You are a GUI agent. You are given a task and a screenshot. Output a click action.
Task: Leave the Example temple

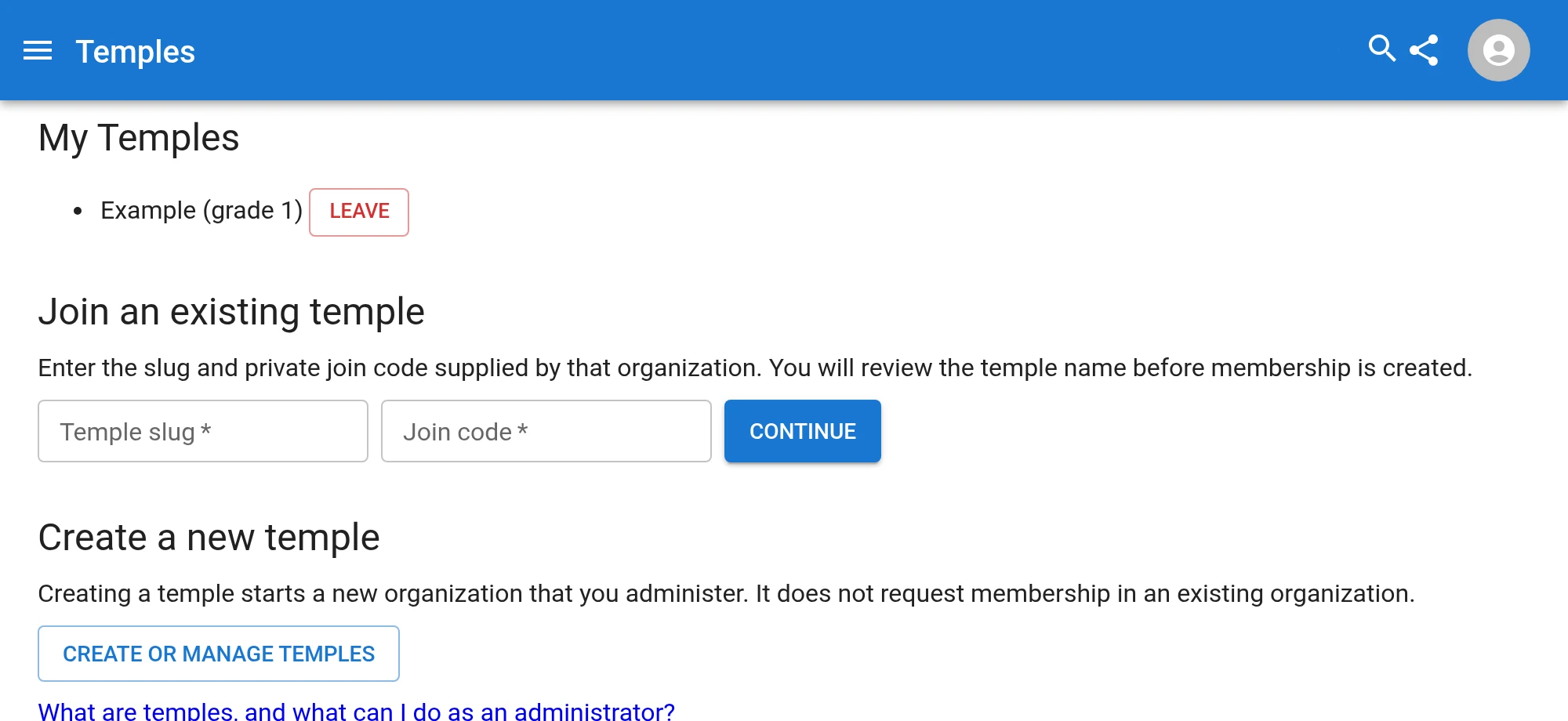coord(359,212)
